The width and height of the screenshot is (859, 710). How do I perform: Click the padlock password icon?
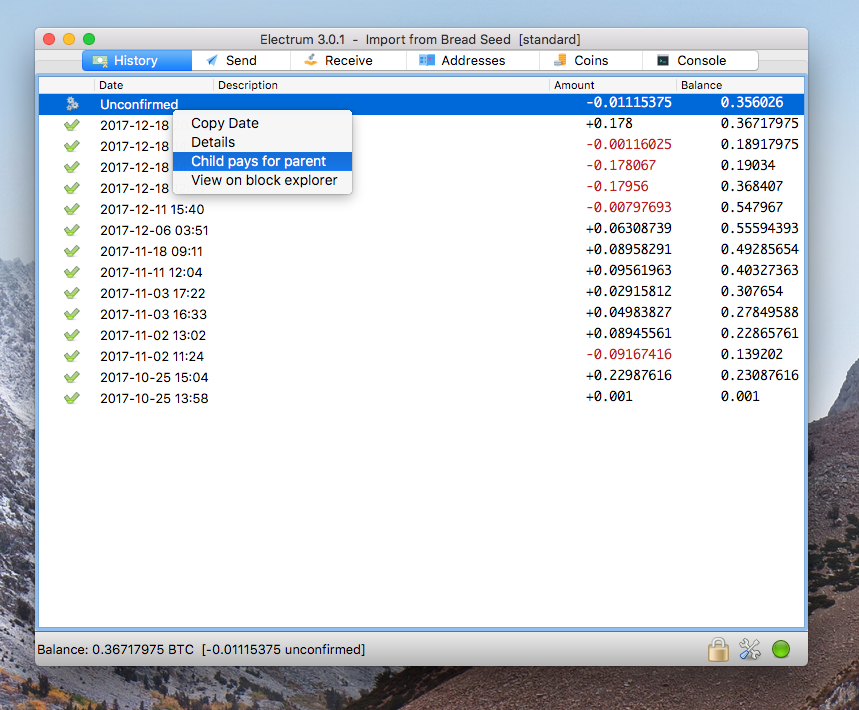(718, 650)
